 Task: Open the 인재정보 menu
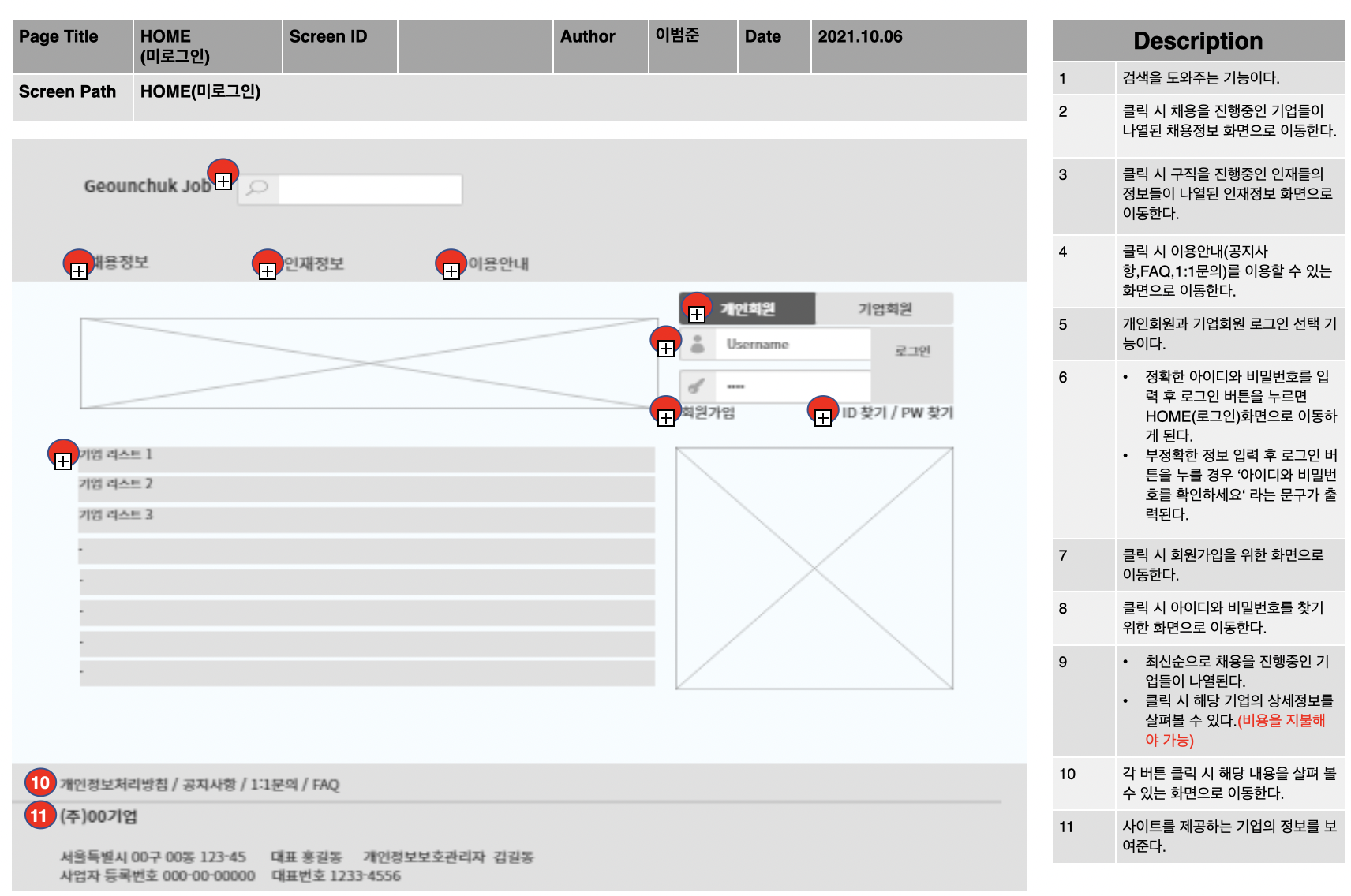click(x=314, y=263)
